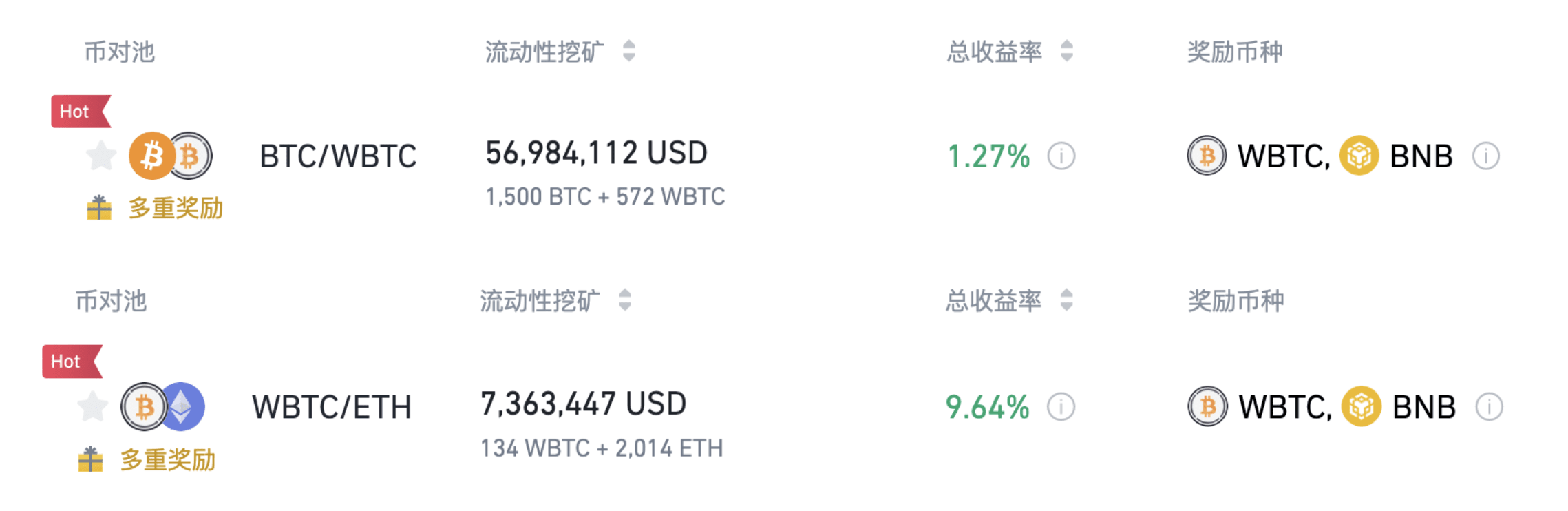Click the WBTC/ETH coin pair icon
The image size is (1568, 511).
tap(162, 406)
